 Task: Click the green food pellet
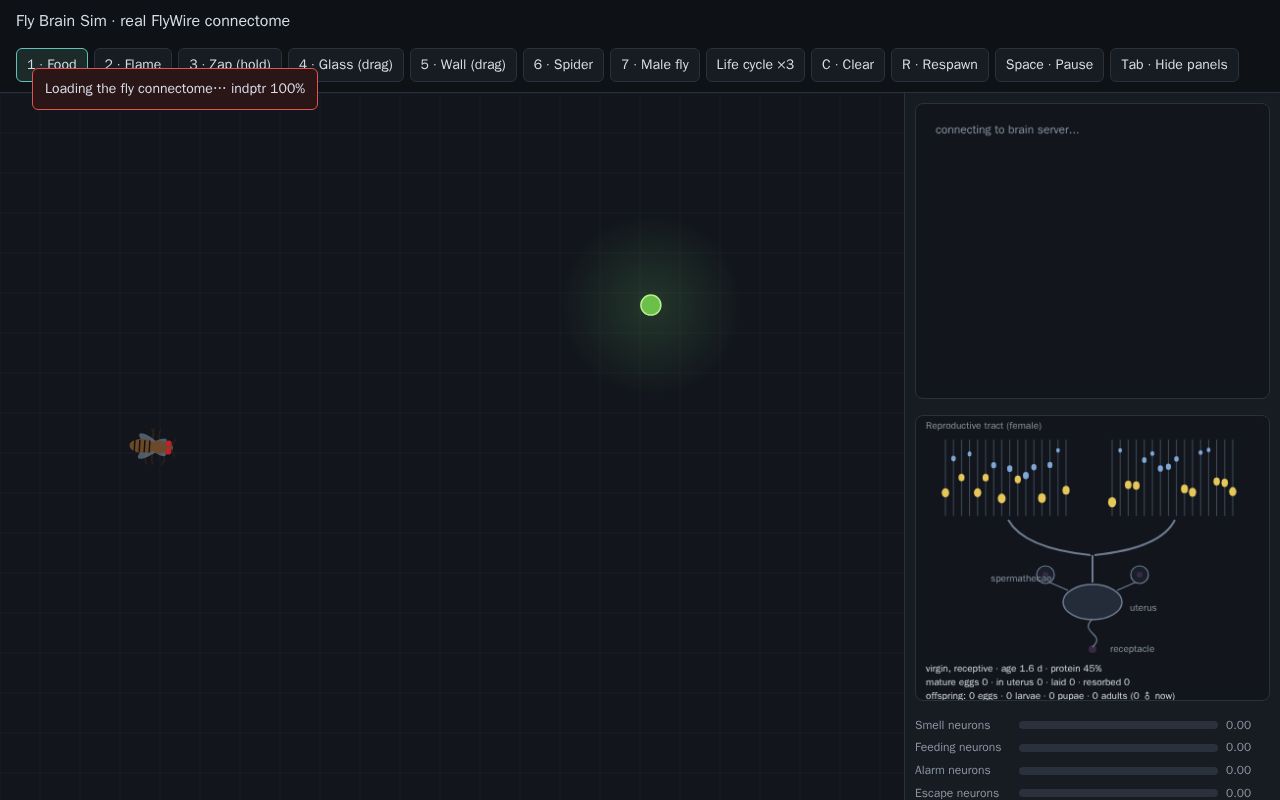[651, 305]
